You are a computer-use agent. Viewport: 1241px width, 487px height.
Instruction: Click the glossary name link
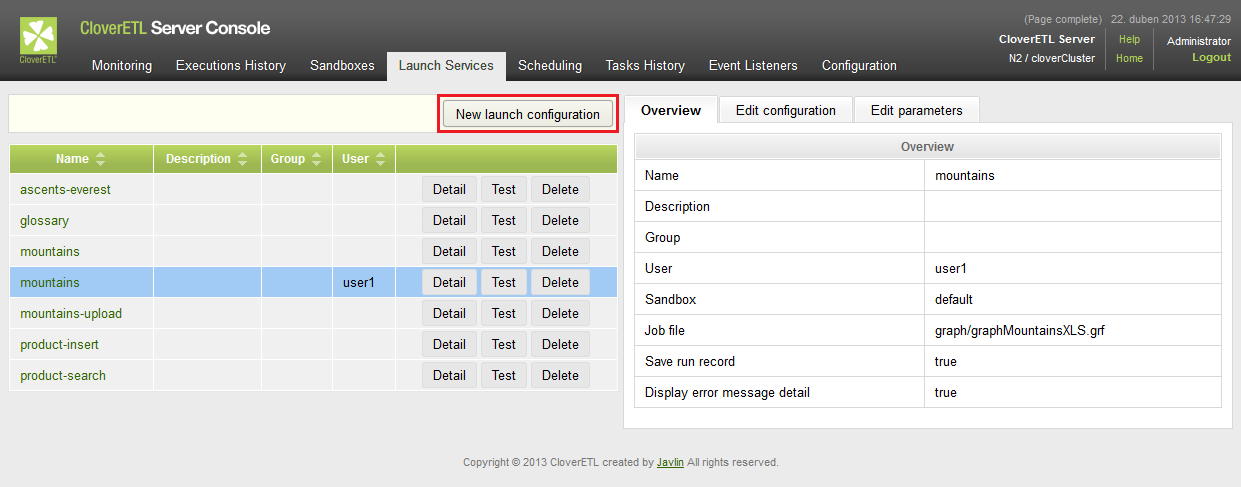[44, 220]
